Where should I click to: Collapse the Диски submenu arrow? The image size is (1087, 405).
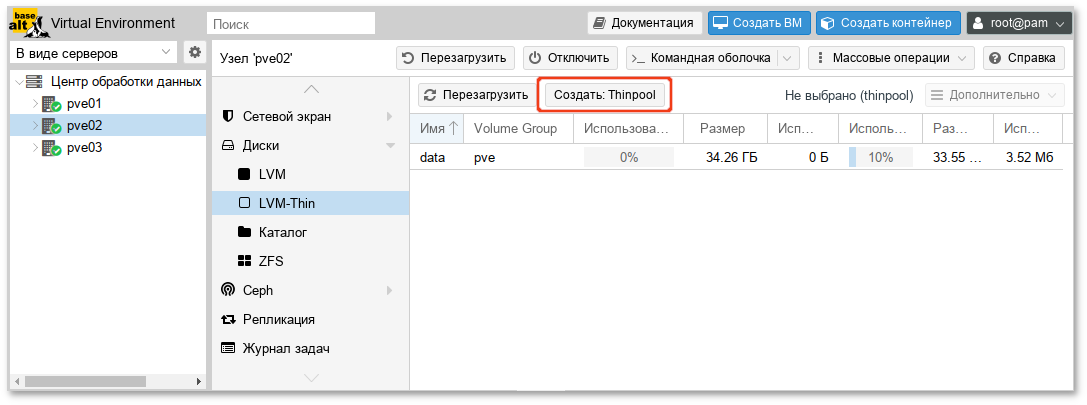coord(390,146)
